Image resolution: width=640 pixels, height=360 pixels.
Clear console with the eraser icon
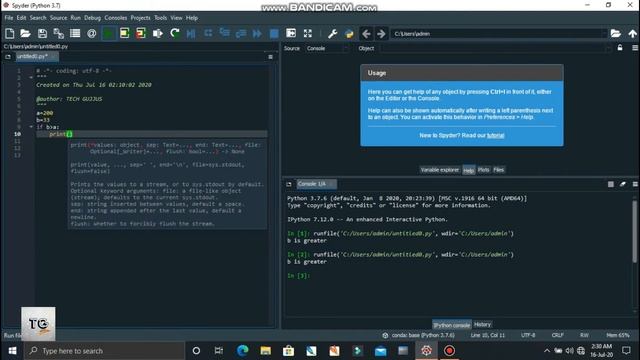622,184
